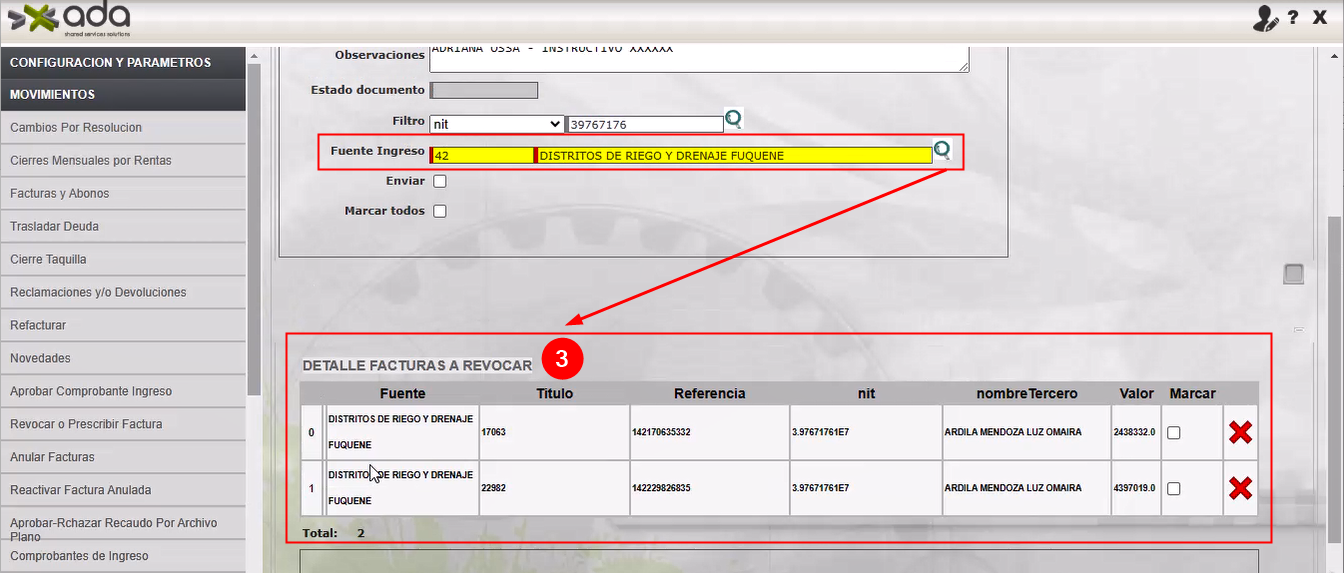Check the Marcar todos checkbox
Screen dimensions: 1344x573
440,211
